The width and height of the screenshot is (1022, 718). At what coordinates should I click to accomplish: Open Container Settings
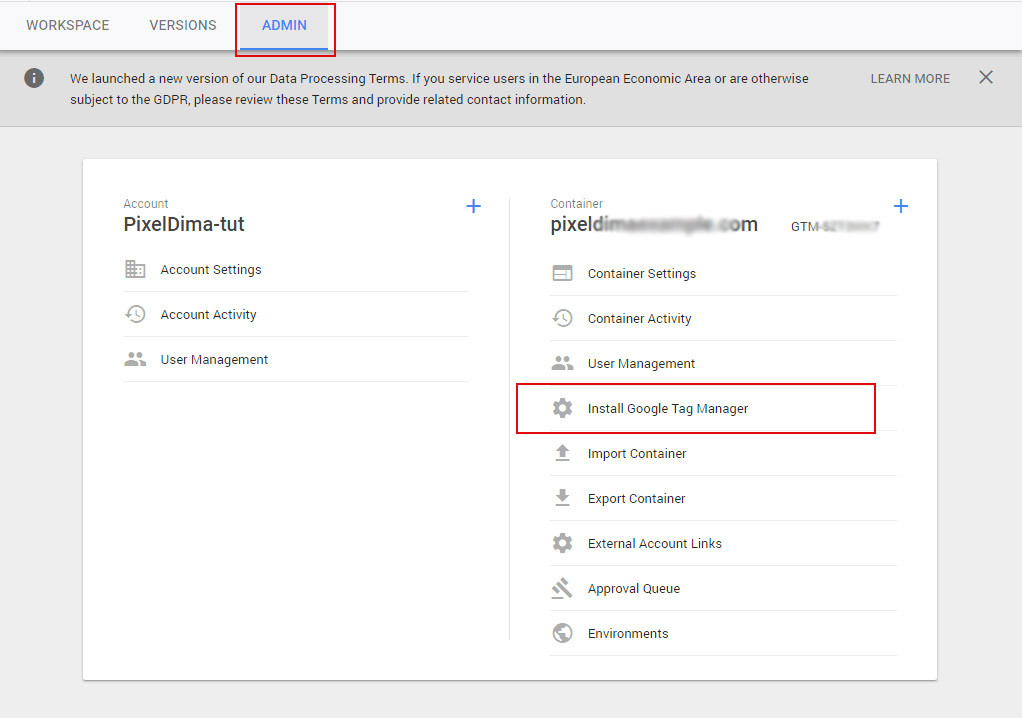point(641,274)
